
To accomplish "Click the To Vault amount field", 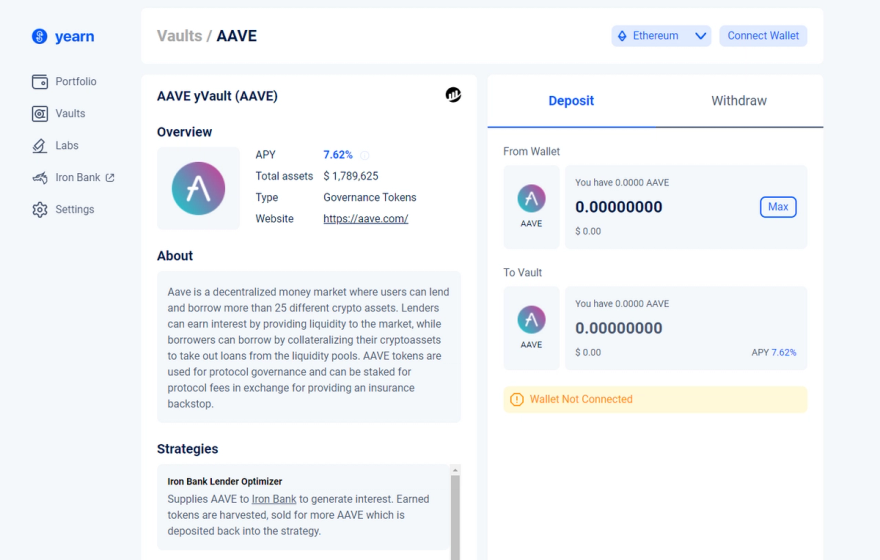I will click(x=618, y=328).
